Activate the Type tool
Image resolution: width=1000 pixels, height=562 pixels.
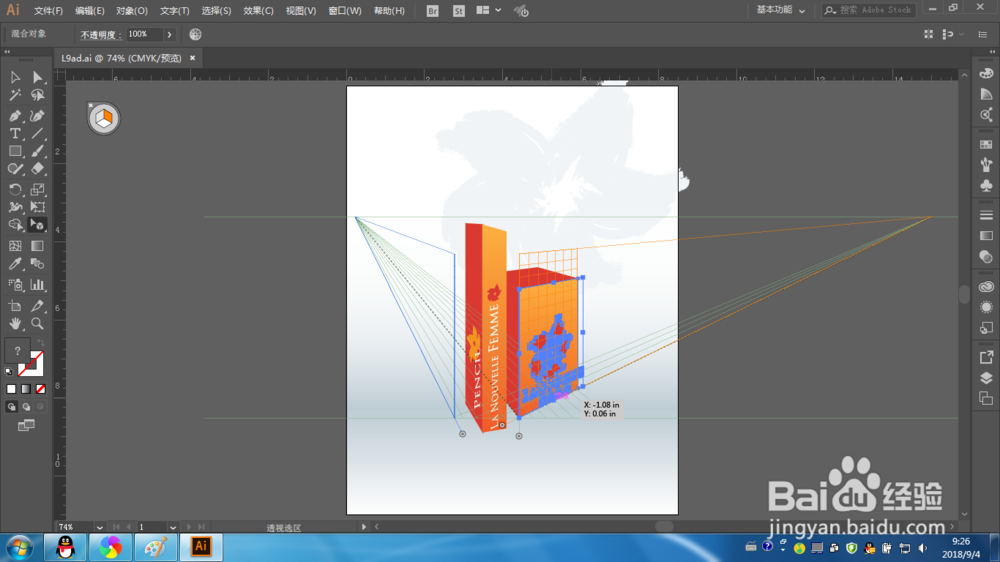pos(15,133)
